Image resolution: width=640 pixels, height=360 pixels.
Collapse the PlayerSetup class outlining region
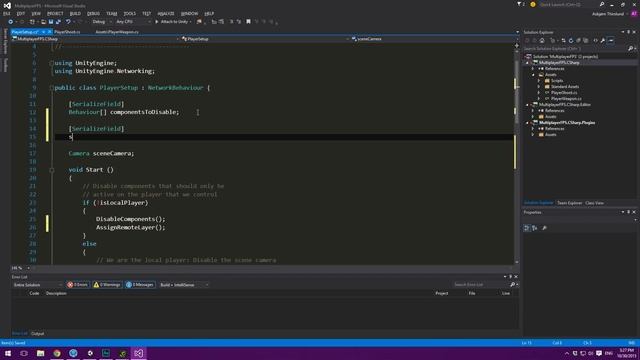(51, 88)
